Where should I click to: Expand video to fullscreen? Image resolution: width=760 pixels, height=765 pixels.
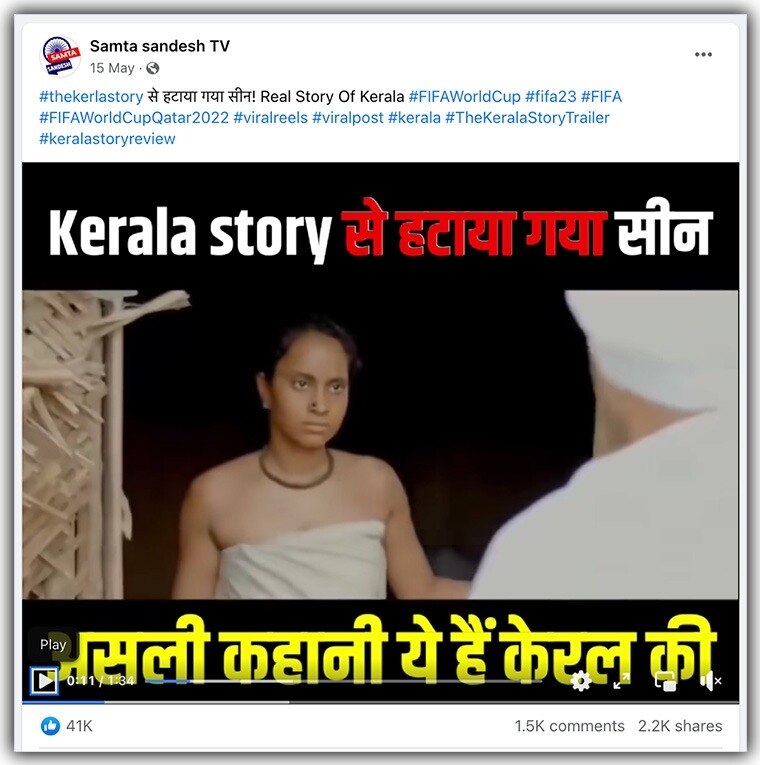pyautogui.click(x=621, y=681)
